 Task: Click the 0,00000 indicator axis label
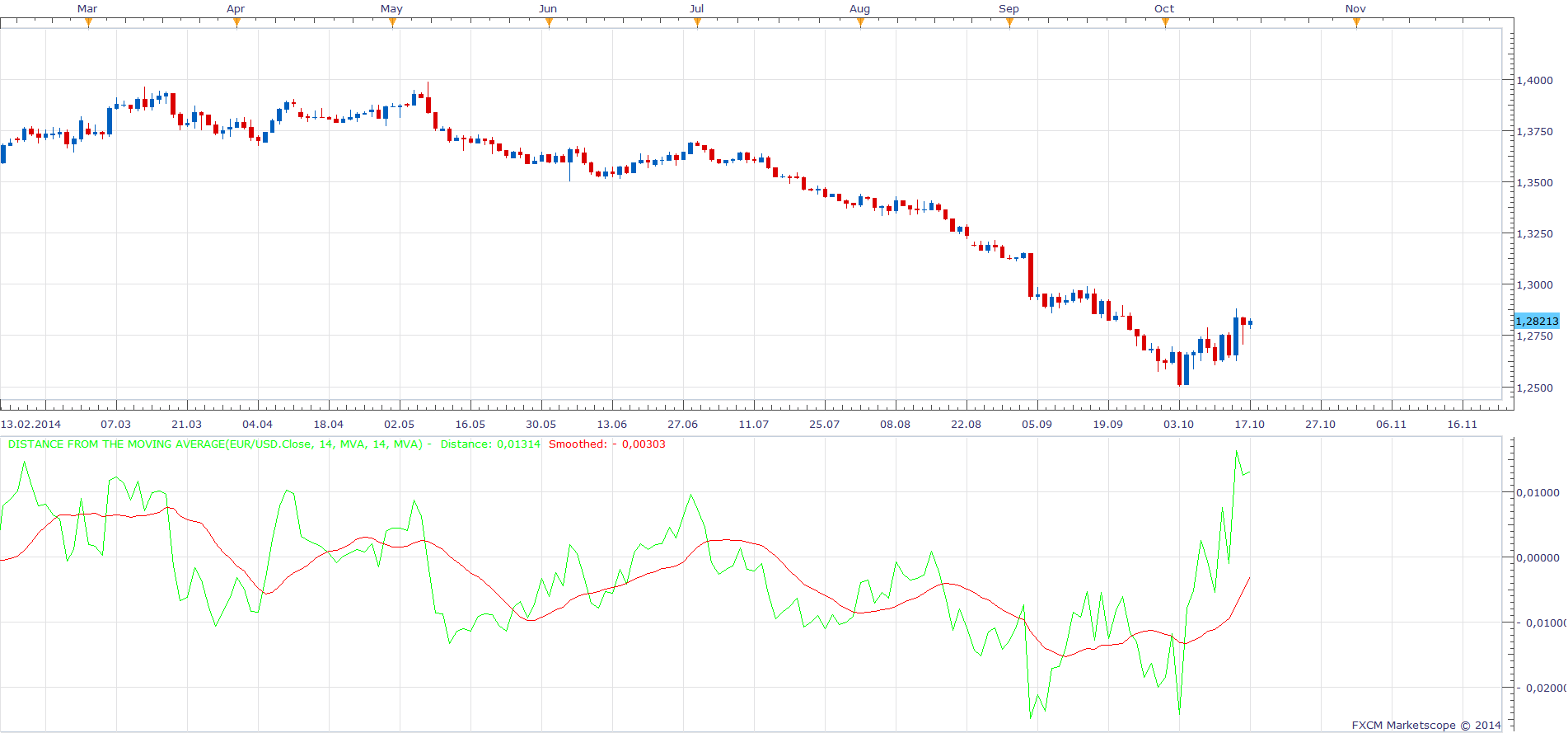1538,557
